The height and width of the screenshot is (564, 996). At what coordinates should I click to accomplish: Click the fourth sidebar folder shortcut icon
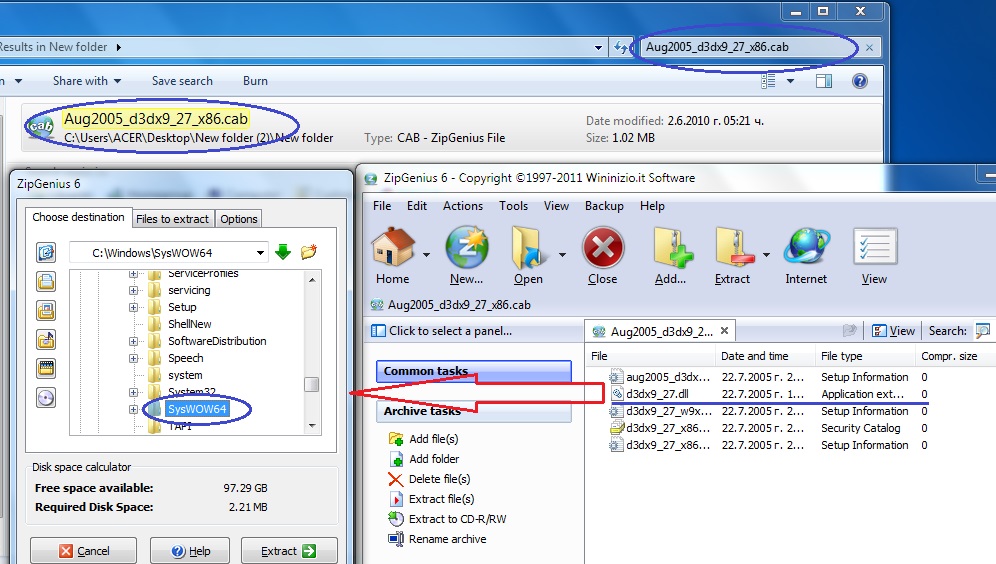tap(46, 339)
